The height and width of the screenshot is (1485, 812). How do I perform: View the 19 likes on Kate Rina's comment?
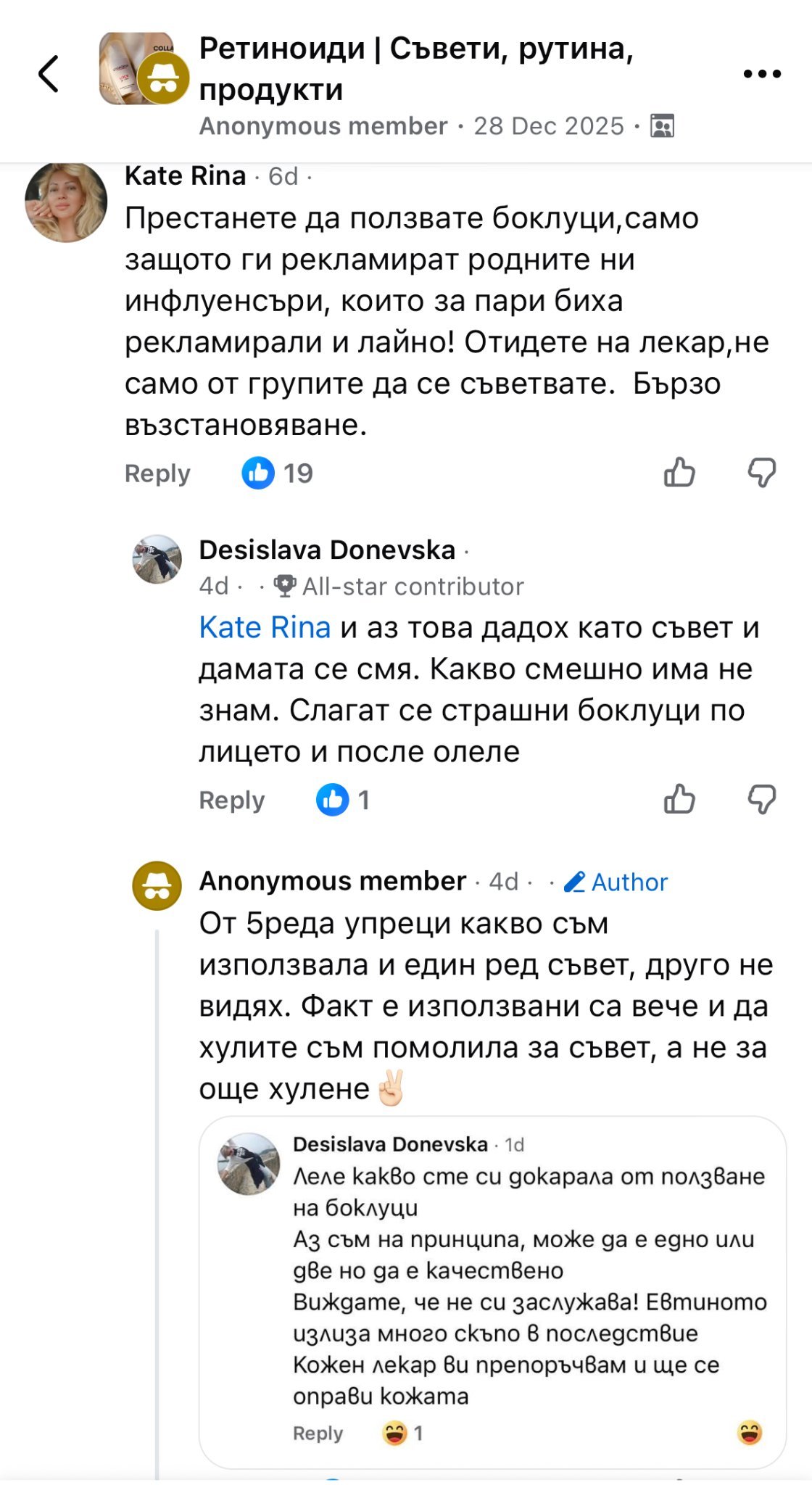278,473
